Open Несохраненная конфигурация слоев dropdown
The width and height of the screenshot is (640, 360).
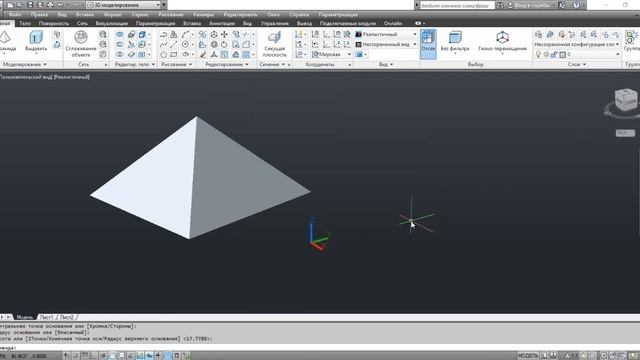click(576, 44)
